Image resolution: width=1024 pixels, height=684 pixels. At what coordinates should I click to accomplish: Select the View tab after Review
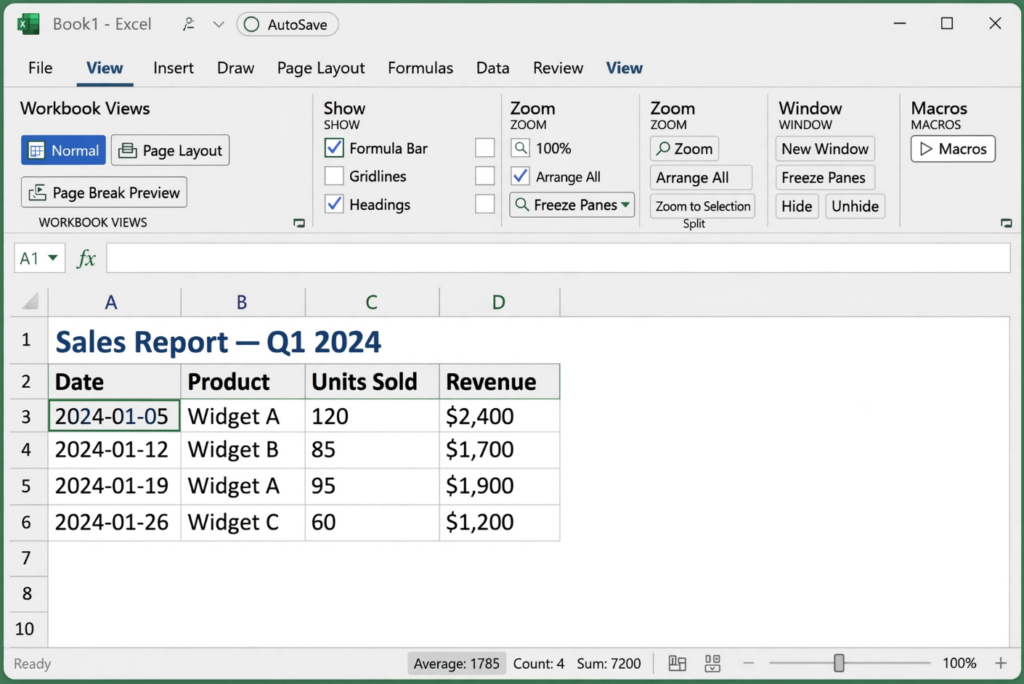pyautogui.click(x=624, y=68)
